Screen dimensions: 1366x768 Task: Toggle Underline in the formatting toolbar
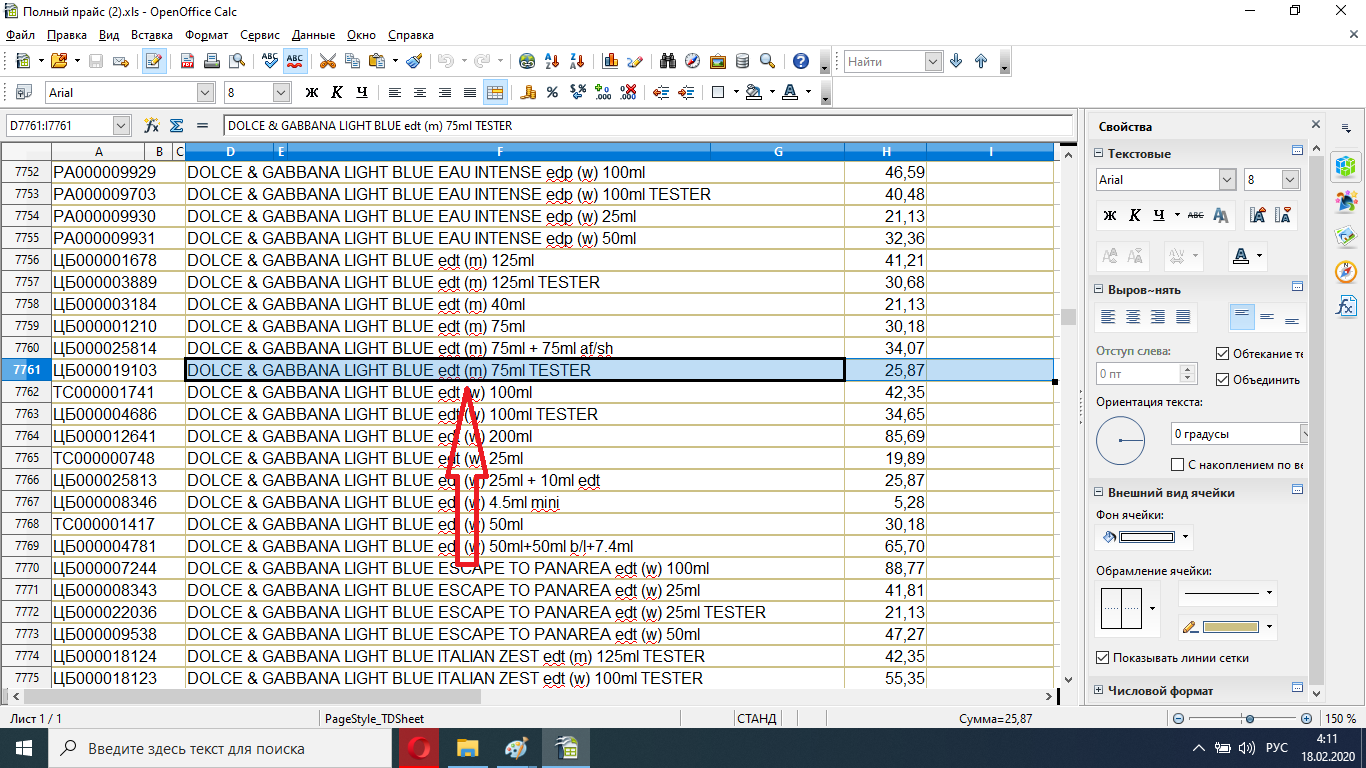[x=361, y=92]
